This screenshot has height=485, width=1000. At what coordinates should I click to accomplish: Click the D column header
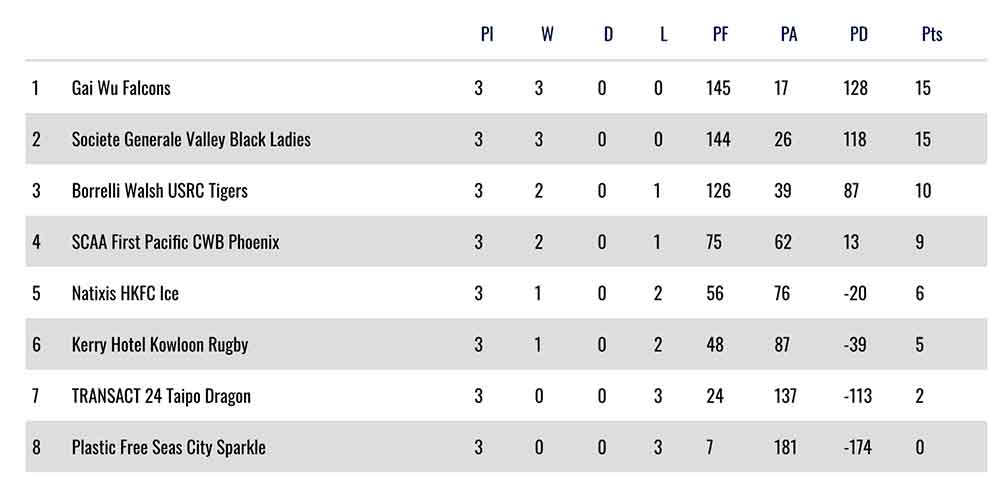pos(608,34)
